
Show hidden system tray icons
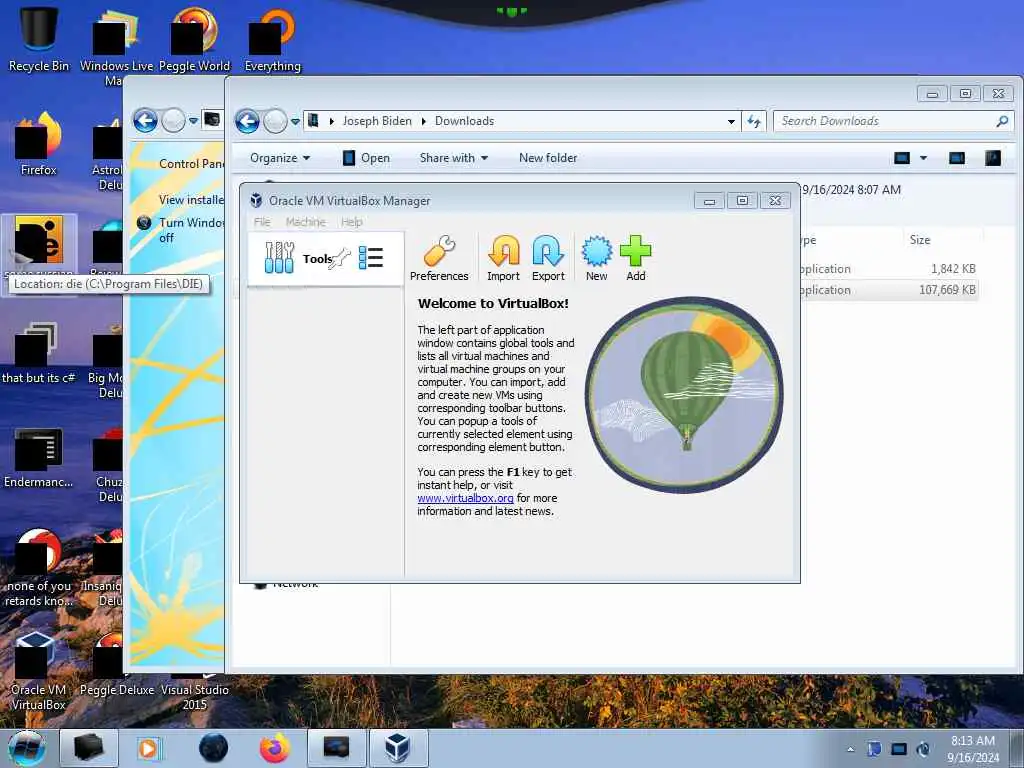pyautogui.click(x=850, y=749)
